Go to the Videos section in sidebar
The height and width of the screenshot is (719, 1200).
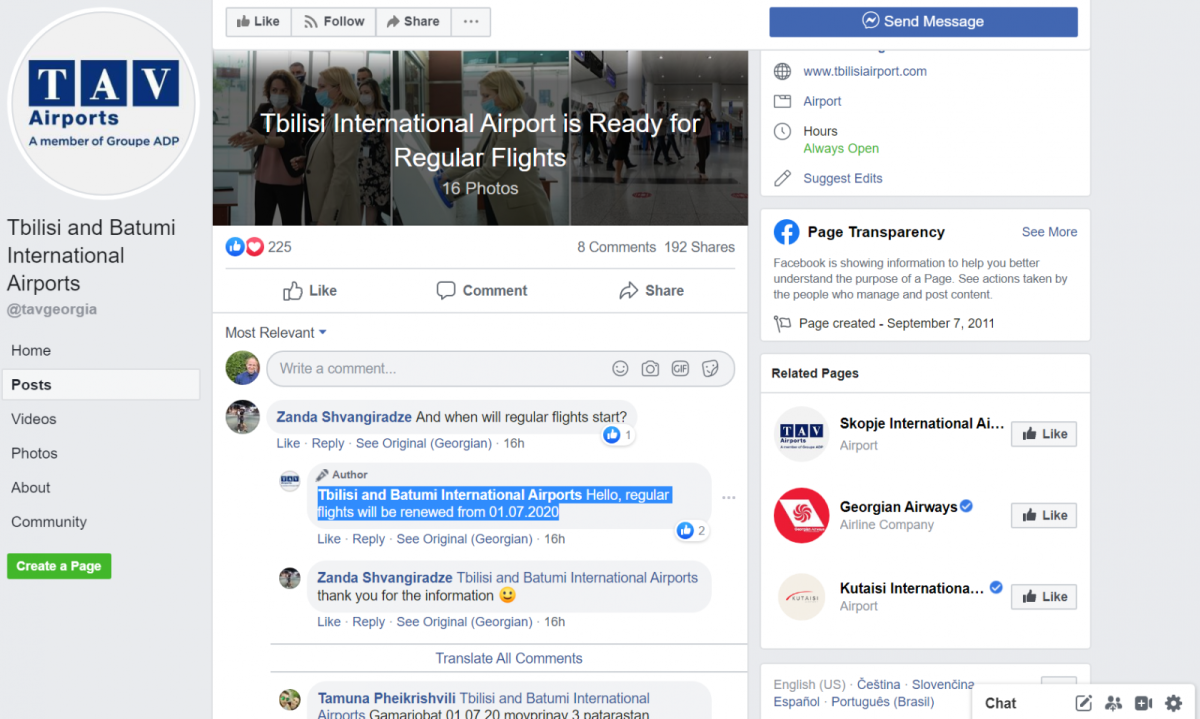coord(34,419)
